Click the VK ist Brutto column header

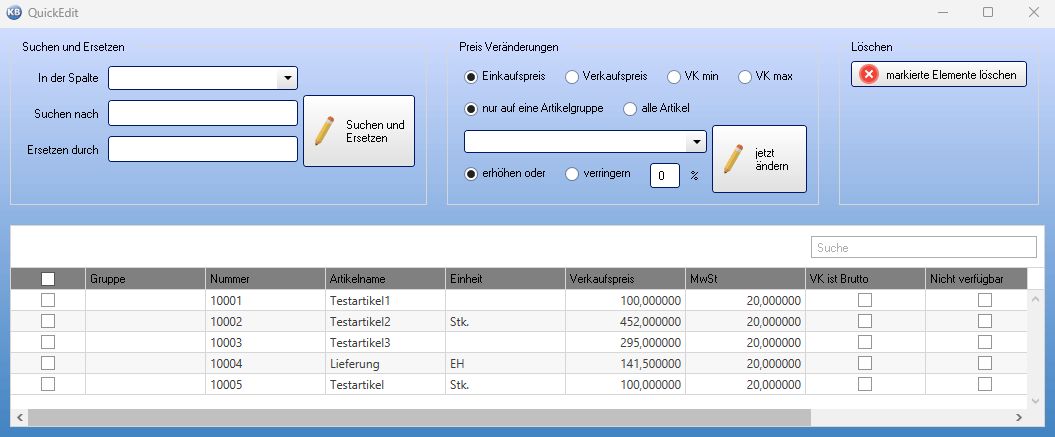865,279
